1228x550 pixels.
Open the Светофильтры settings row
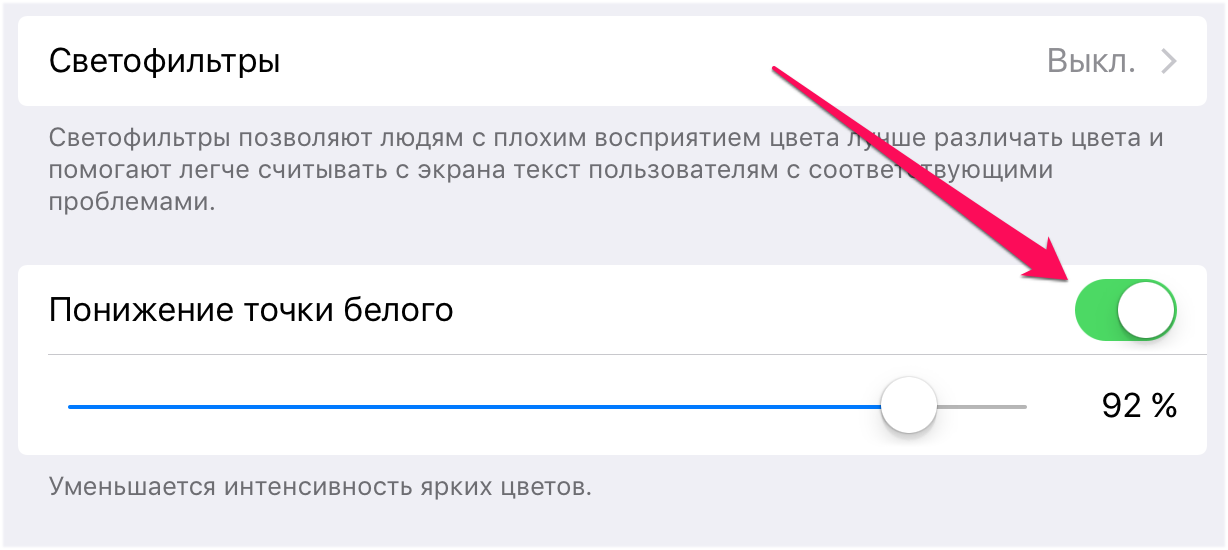165,62
